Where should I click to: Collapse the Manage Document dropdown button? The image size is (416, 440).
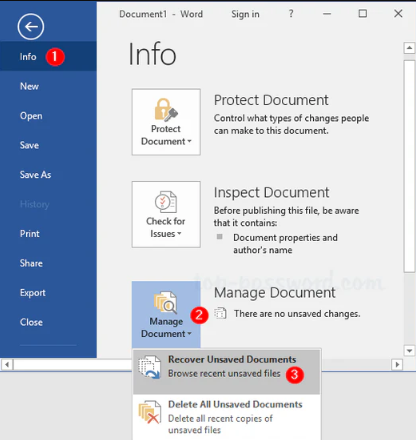point(166,315)
